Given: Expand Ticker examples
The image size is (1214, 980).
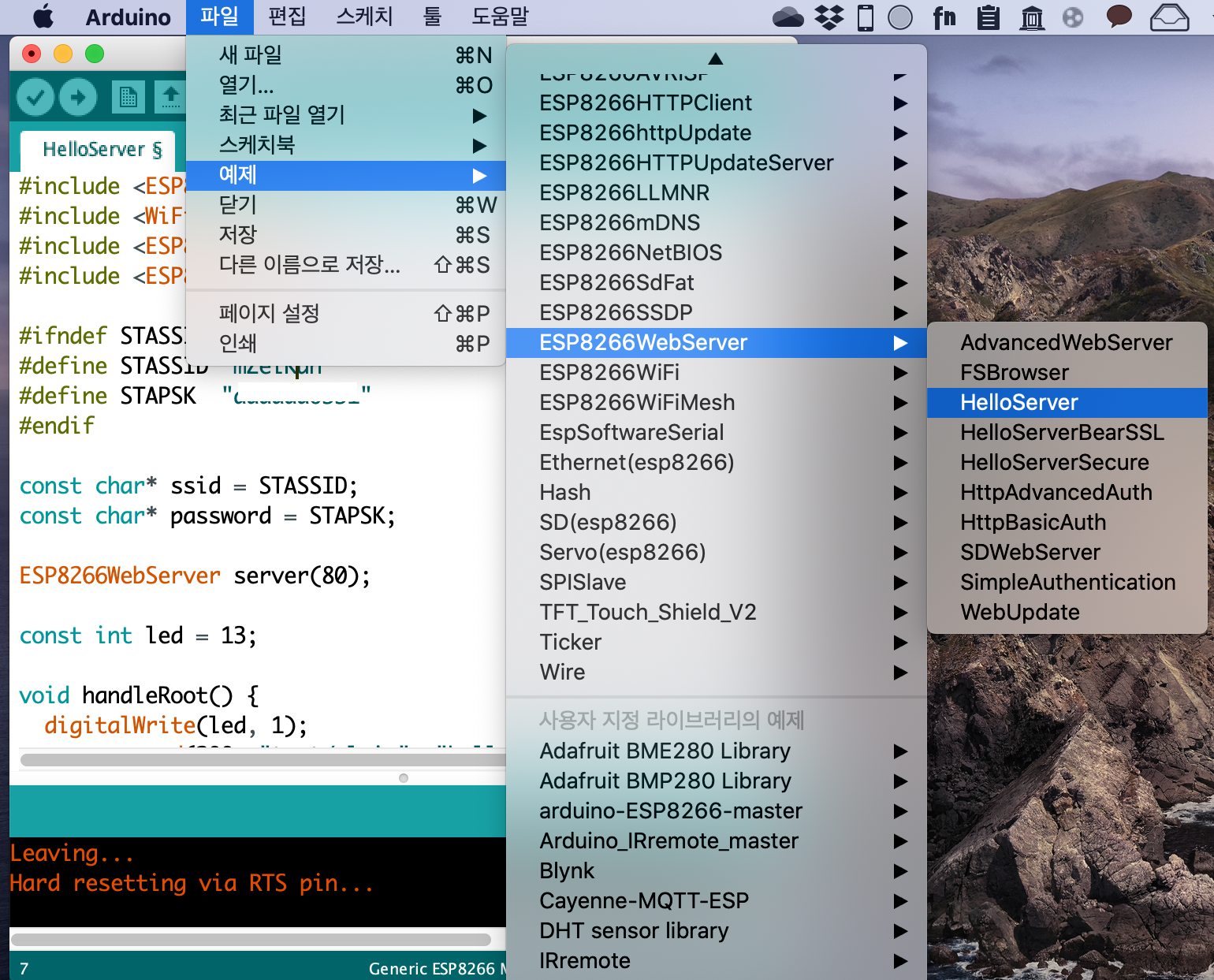Looking at the screenshot, I should [716, 643].
